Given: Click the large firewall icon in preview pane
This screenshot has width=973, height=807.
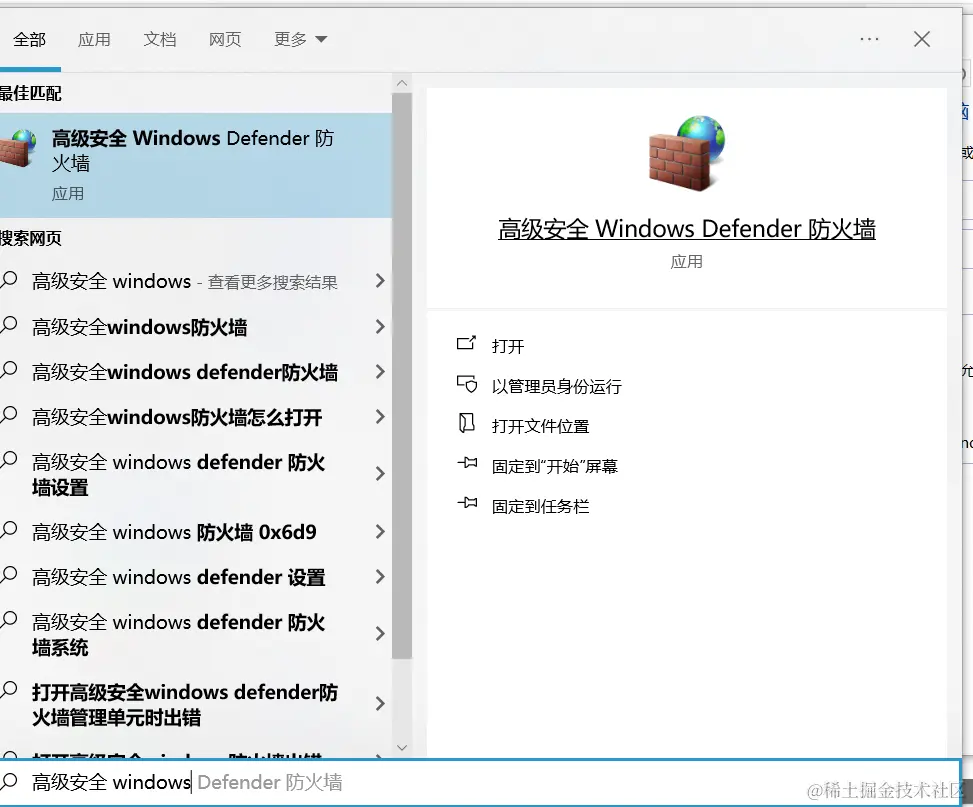Looking at the screenshot, I should click(x=686, y=153).
